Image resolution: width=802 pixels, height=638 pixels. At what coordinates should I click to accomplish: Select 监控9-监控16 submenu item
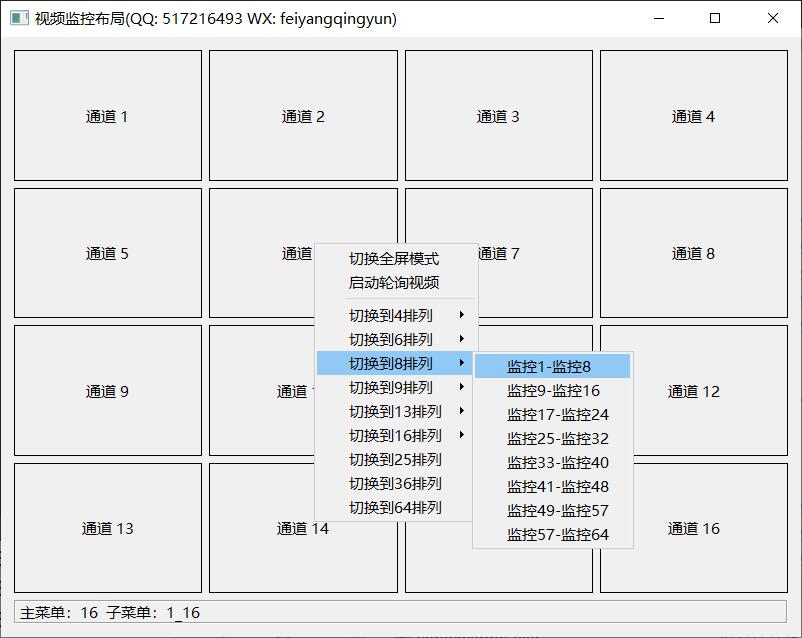point(553,391)
